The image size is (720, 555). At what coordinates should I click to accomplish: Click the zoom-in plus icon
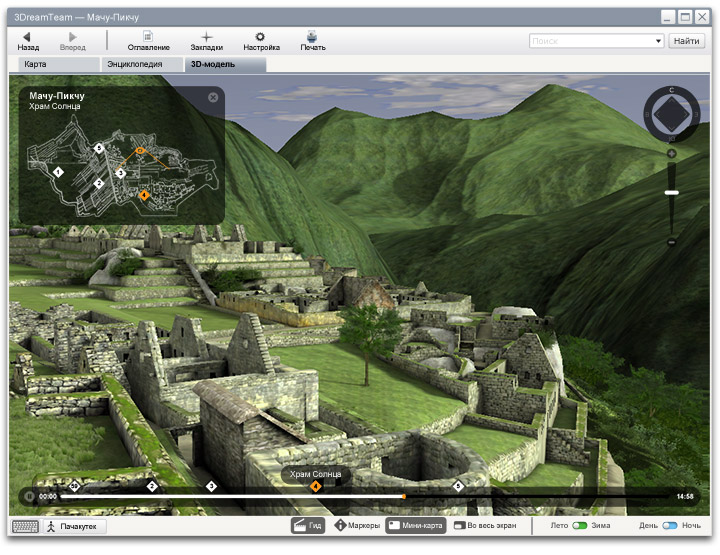[x=672, y=154]
